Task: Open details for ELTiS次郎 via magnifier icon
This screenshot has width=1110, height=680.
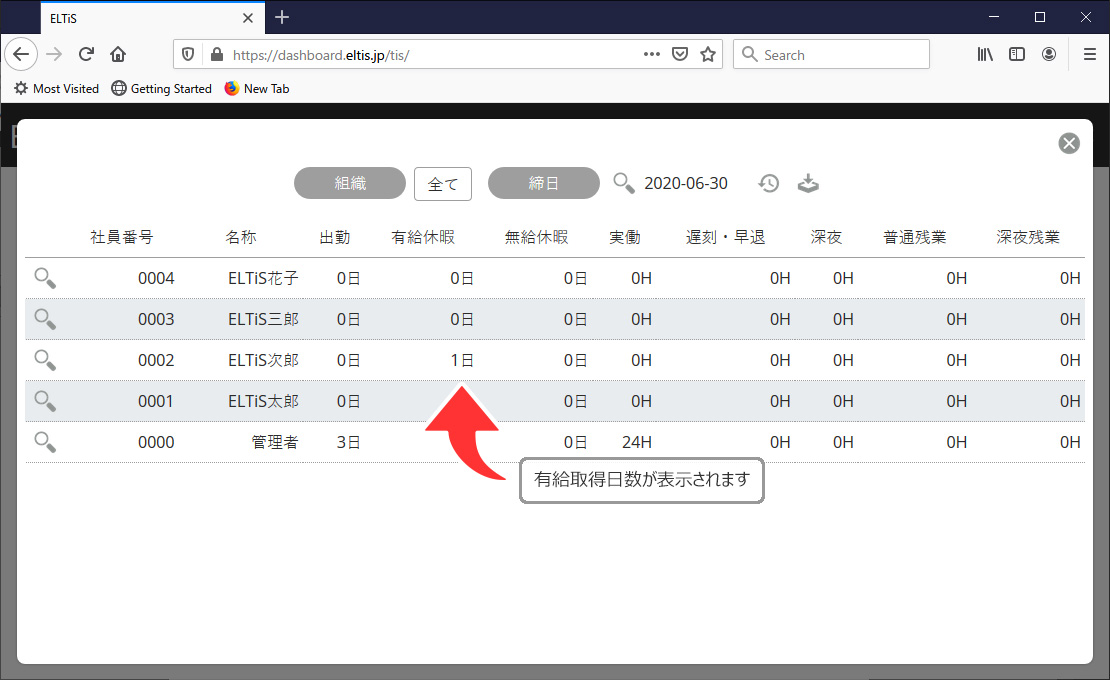Action: click(45, 360)
